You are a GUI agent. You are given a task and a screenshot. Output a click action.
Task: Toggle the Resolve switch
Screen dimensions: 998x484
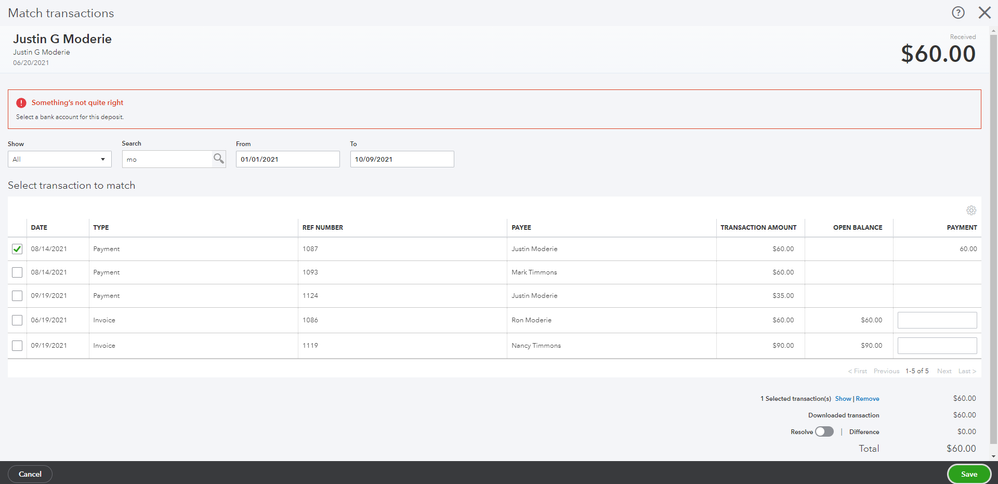(x=824, y=432)
